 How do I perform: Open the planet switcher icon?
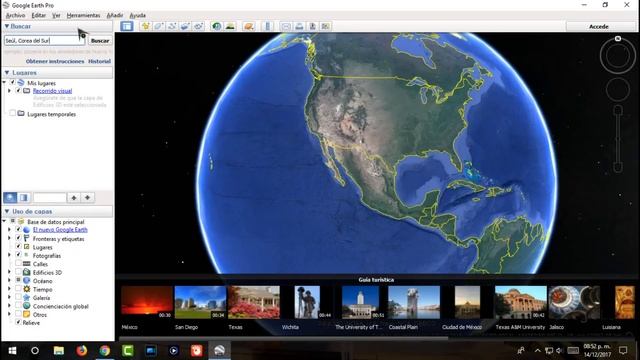click(x=248, y=26)
